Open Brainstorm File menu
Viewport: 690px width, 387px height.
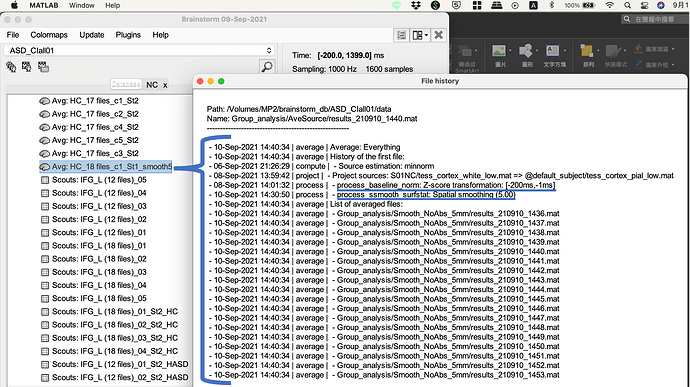pyautogui.click(x=13, y=35)
